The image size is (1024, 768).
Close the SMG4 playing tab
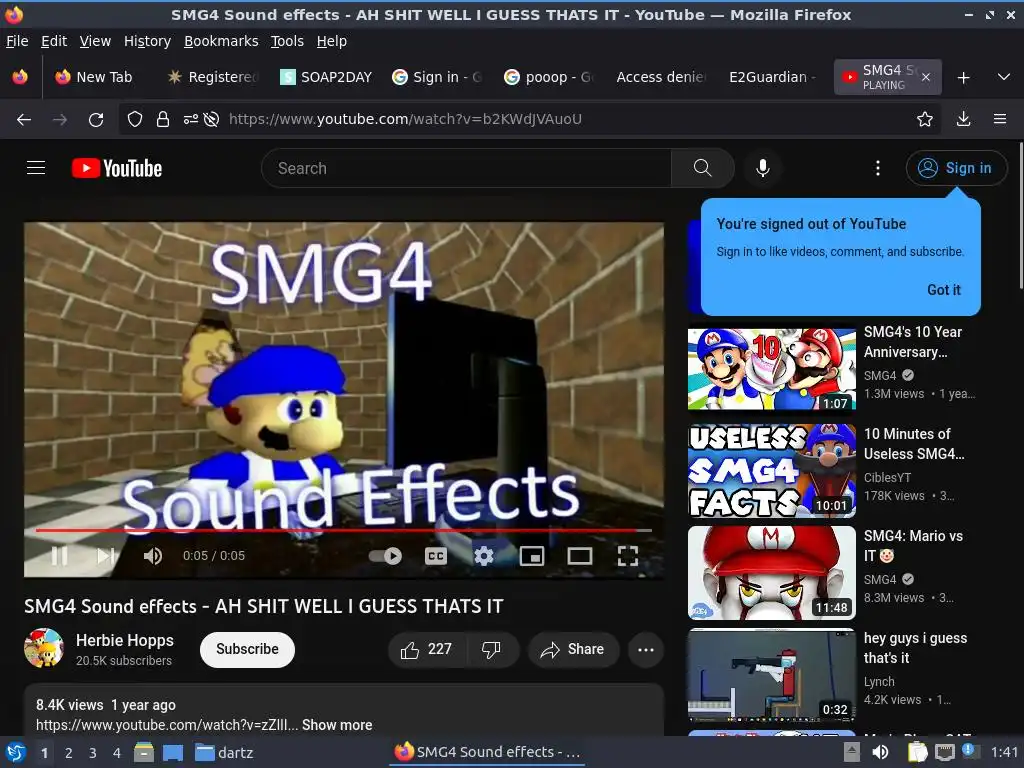pyautogui.click(x=925, y=77)
